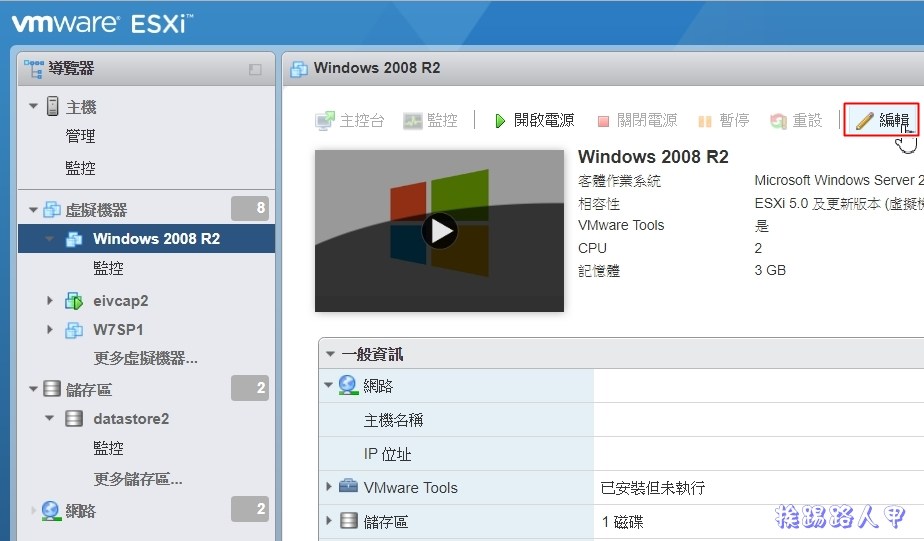The height and width of the screenshot is (541, 924).
Task: Click suspend (暫停) in toolbar
Action: (724, 121)
